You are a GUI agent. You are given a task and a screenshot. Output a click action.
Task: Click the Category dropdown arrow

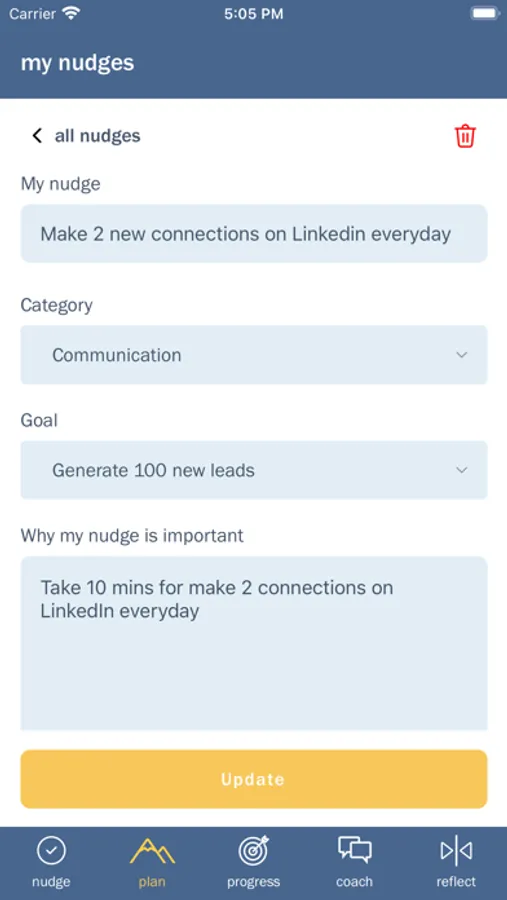[x=462, y=355]
